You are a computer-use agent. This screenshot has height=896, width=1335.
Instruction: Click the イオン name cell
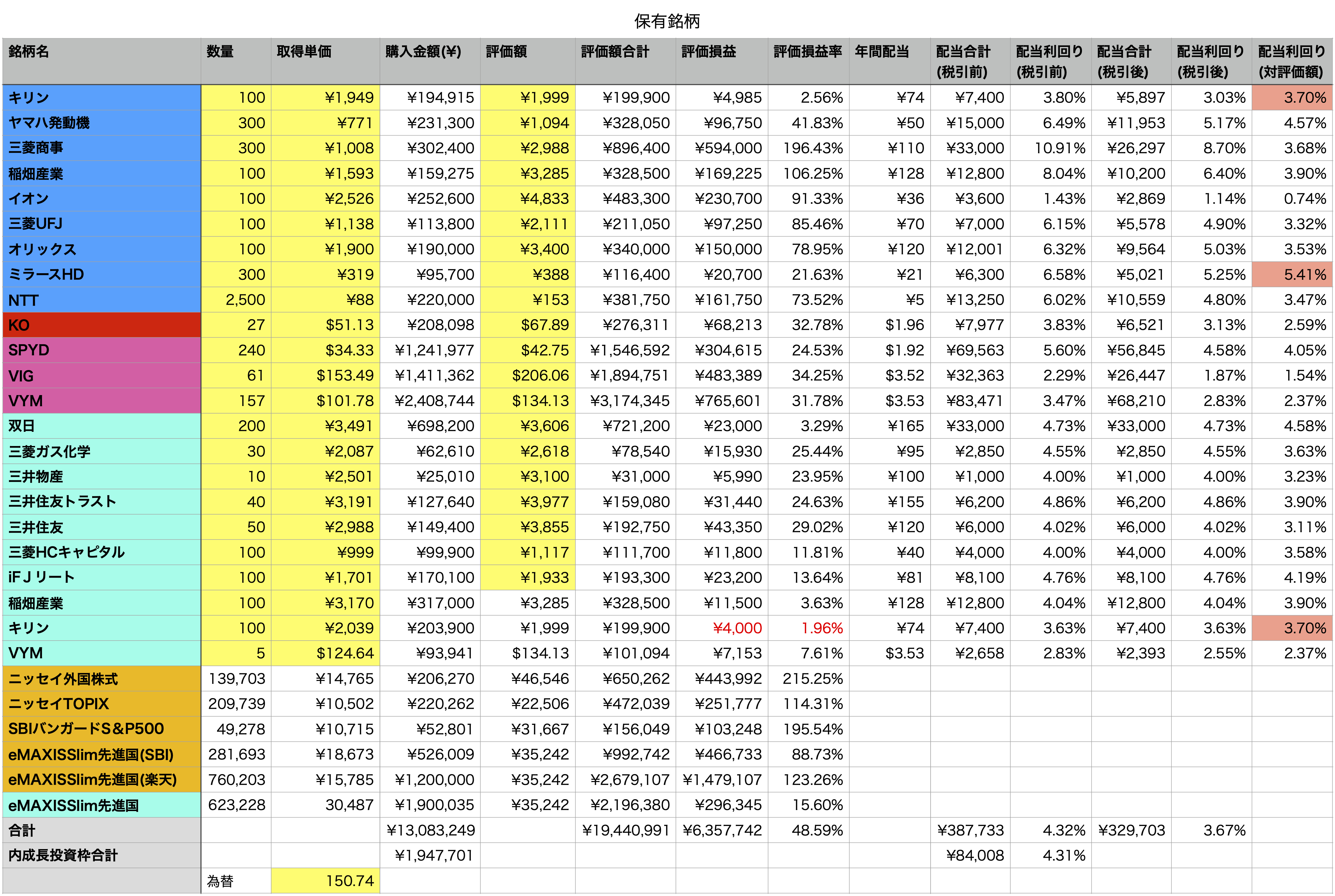point(102,199)
